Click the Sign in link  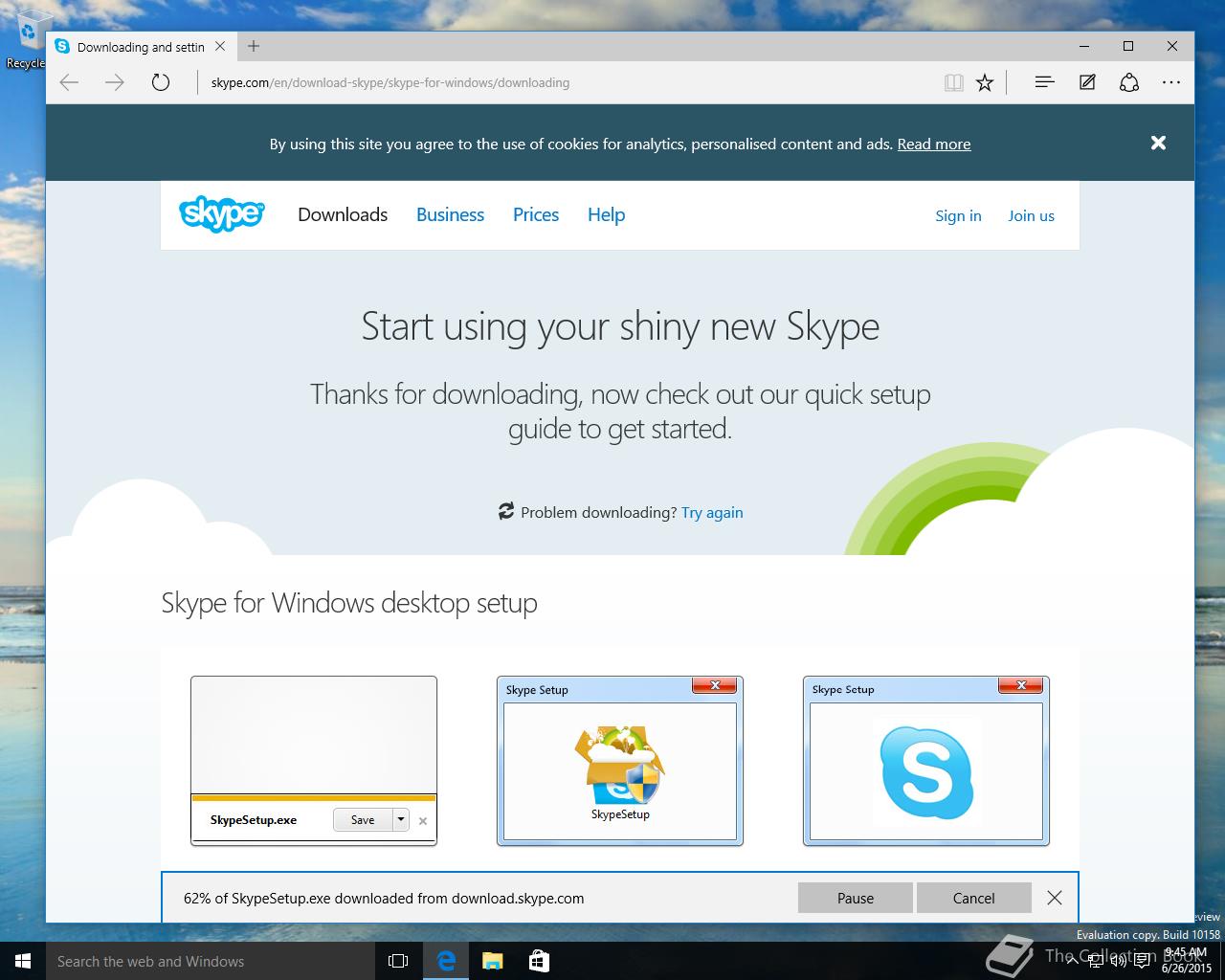tap(958, 215)
